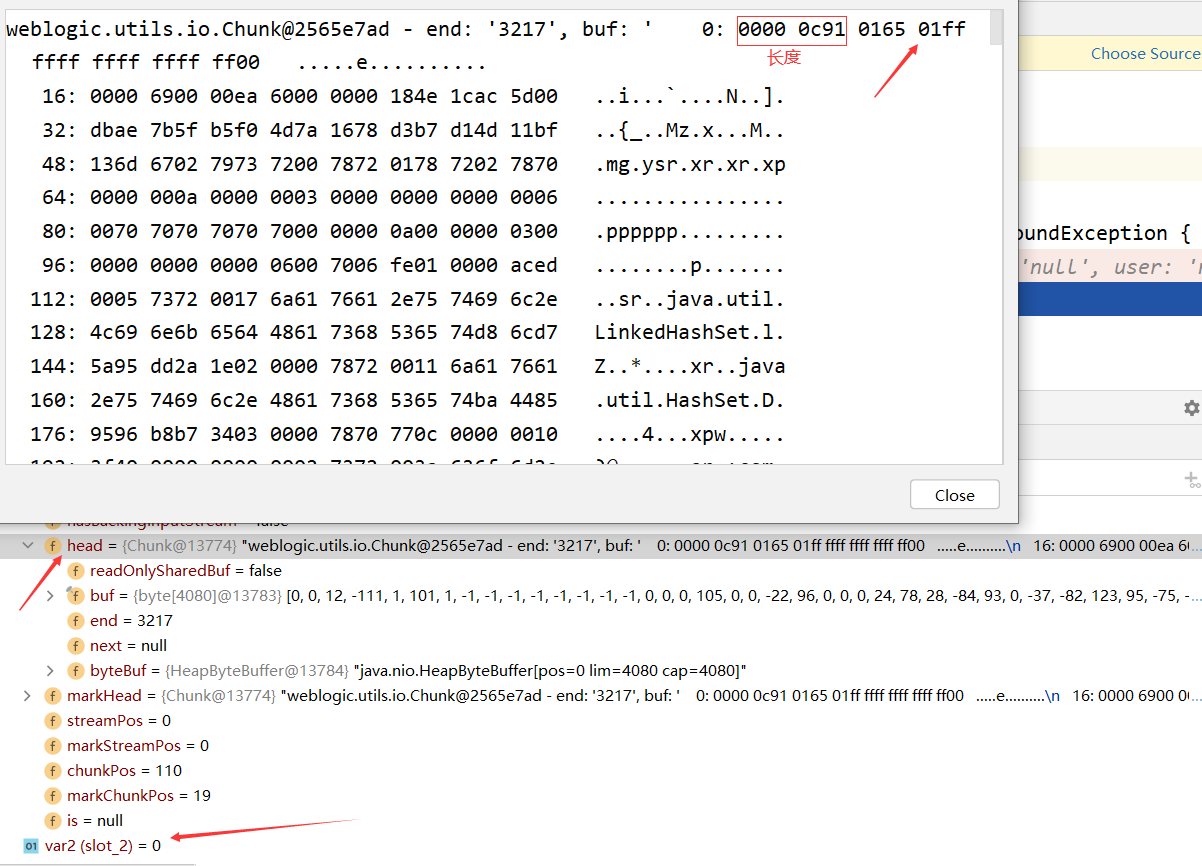Click the field icon beside markStreamPos
The image size is (1202, 866).
click(52, 746)
